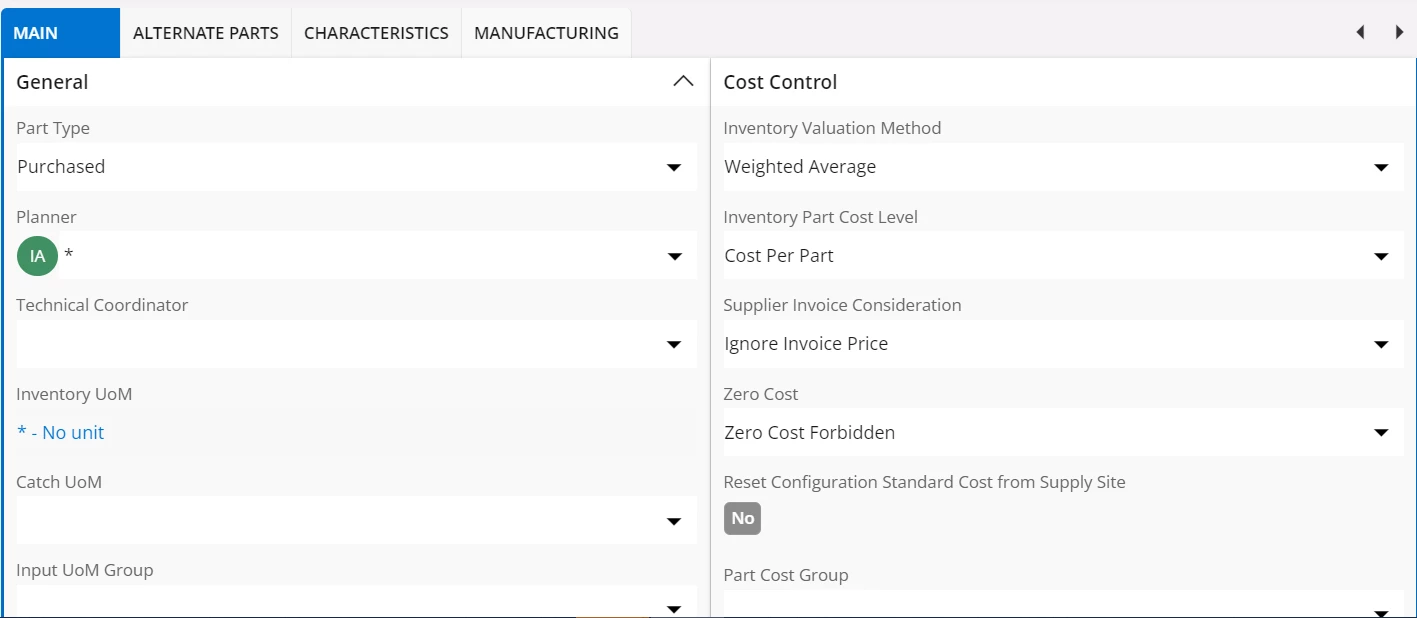Screen dimensions: 1417x618
Task: Open the Catch UoM dropdown
Action: [x=674, y=521]
